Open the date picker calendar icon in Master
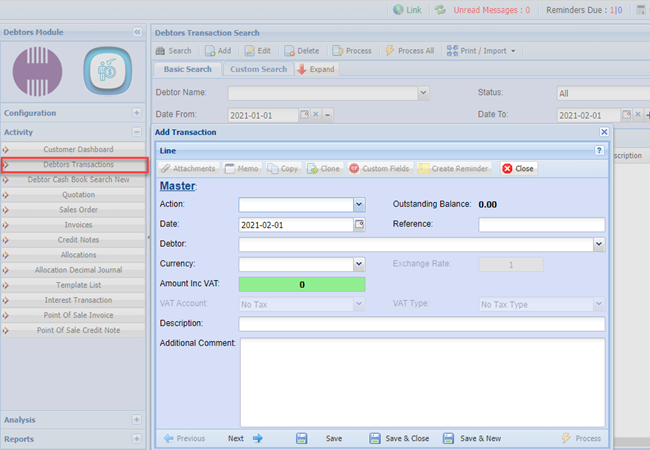This screenshot has width=650, height=450. (359, 224)
